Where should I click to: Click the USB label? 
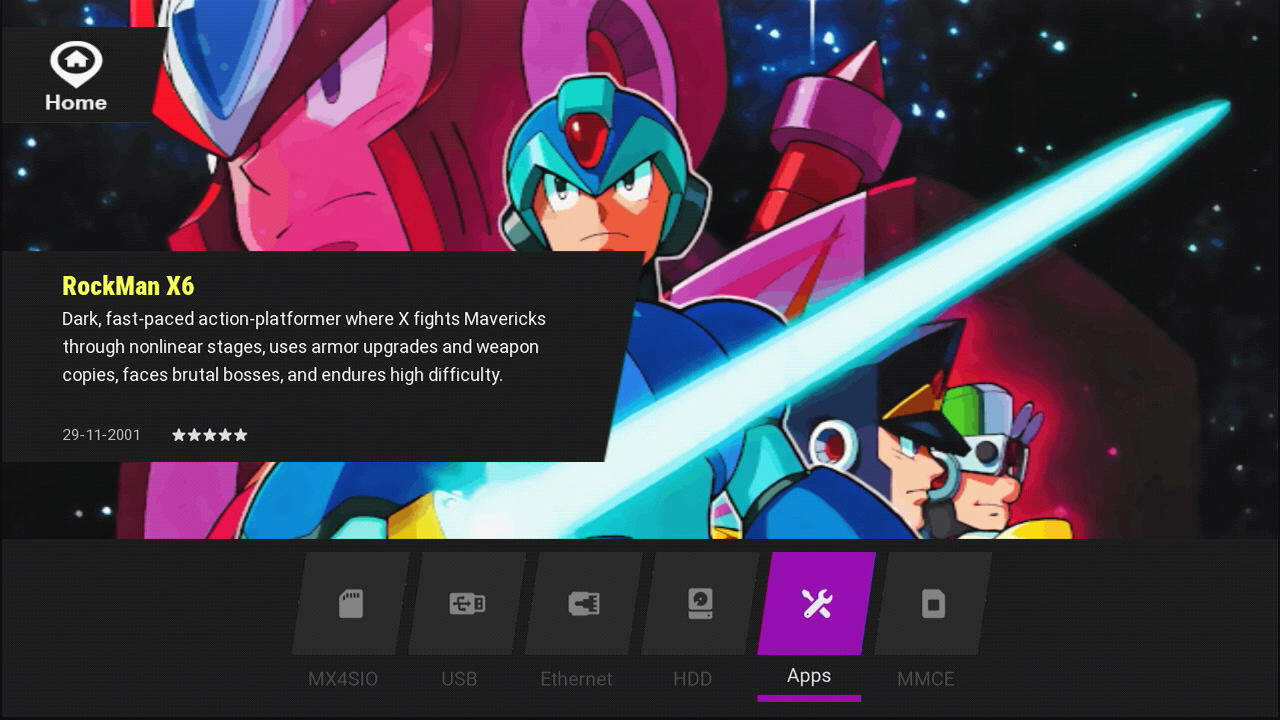click(x=459, y=679)
